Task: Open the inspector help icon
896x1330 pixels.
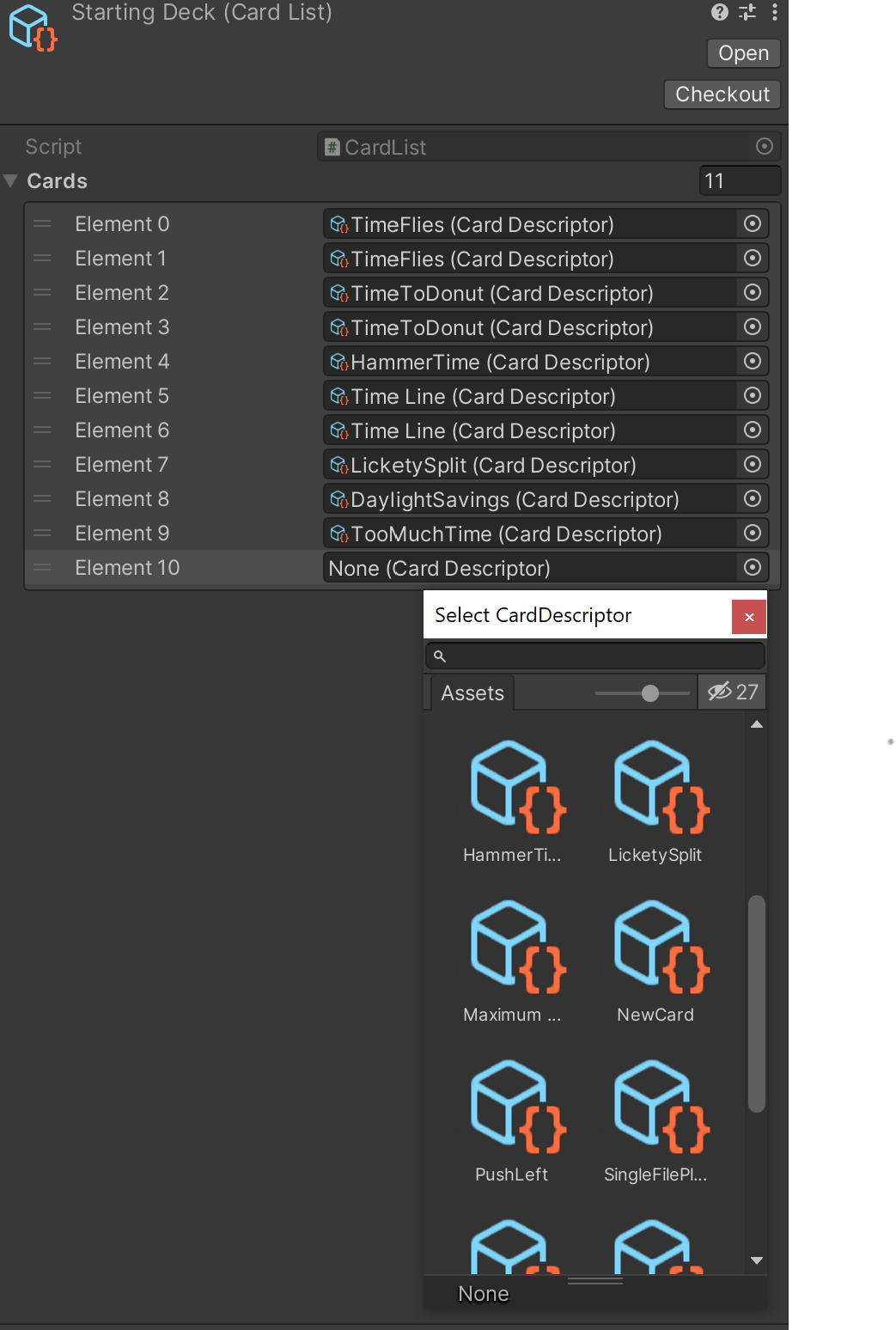Action: click(x=720, y=12)
